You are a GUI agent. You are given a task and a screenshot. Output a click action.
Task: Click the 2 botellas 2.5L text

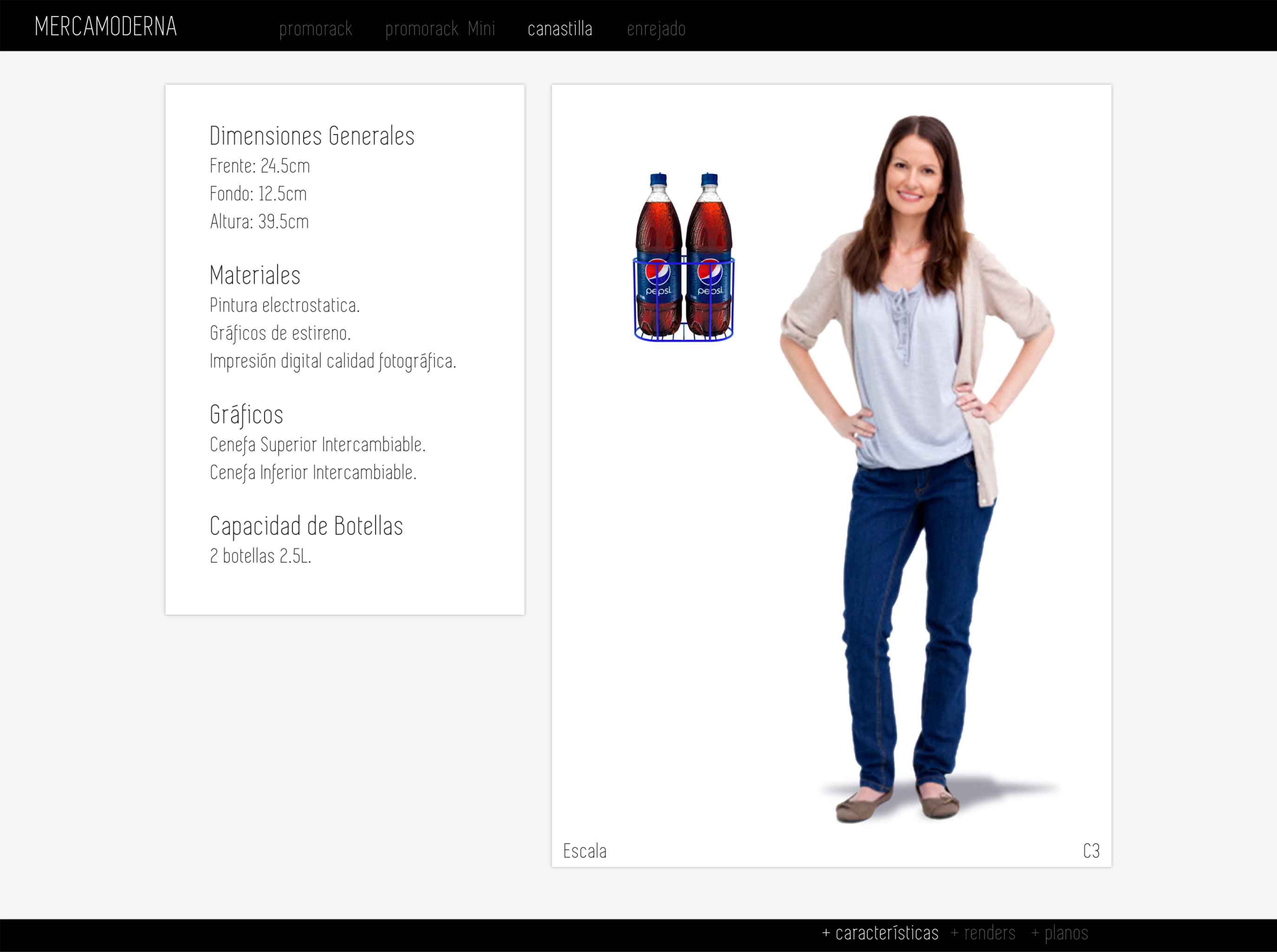[x=260, y=556]
